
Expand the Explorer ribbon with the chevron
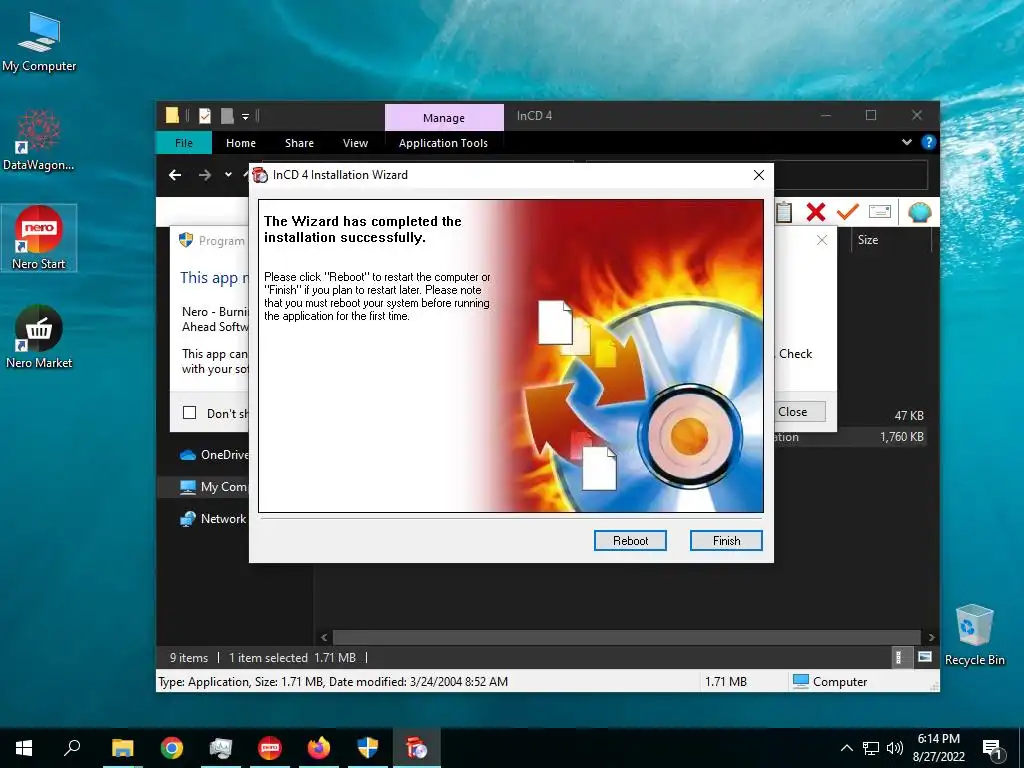pyautogui.click(x=906, y=142)
